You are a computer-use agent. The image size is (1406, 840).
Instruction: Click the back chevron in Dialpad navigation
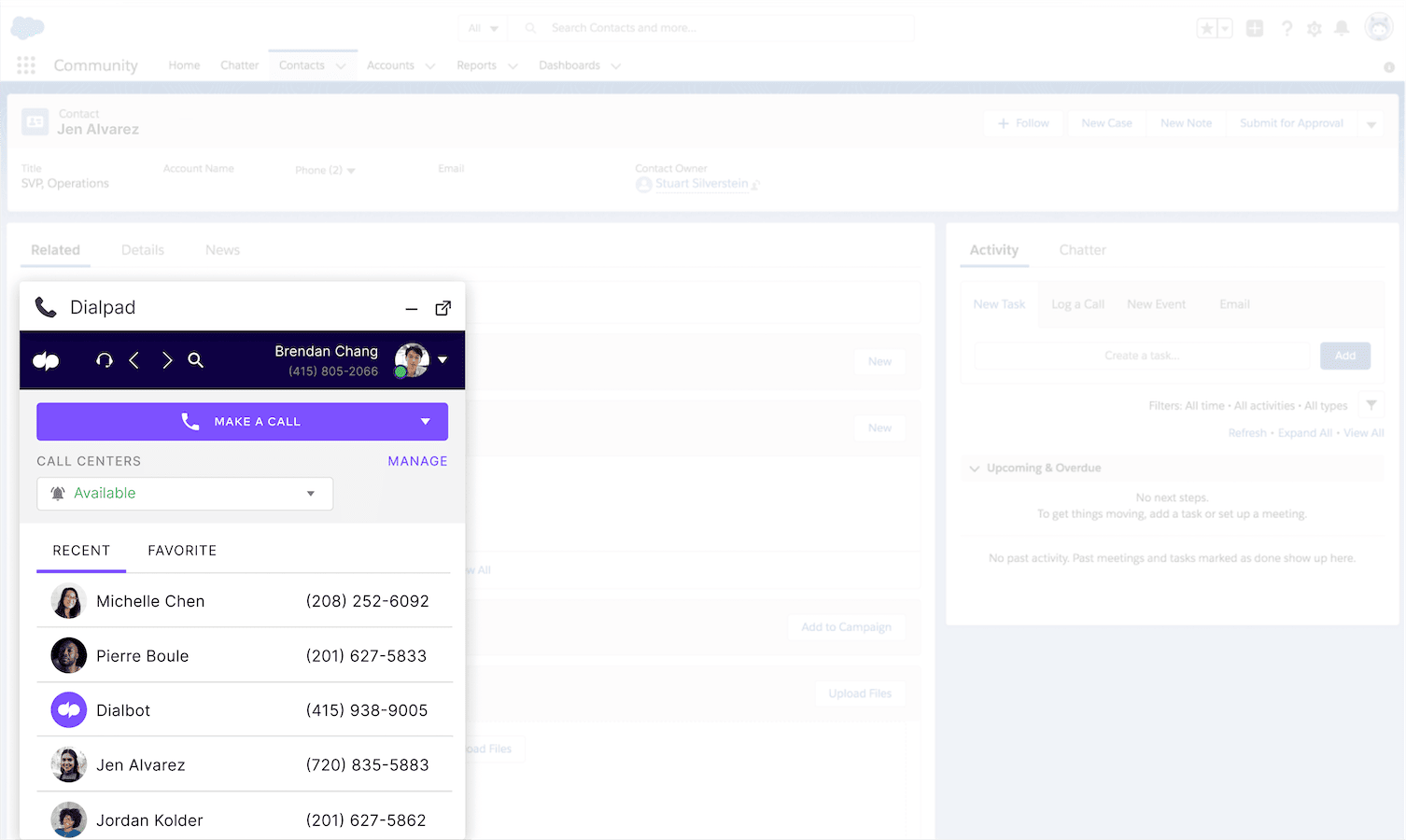(x=134, y=360)
